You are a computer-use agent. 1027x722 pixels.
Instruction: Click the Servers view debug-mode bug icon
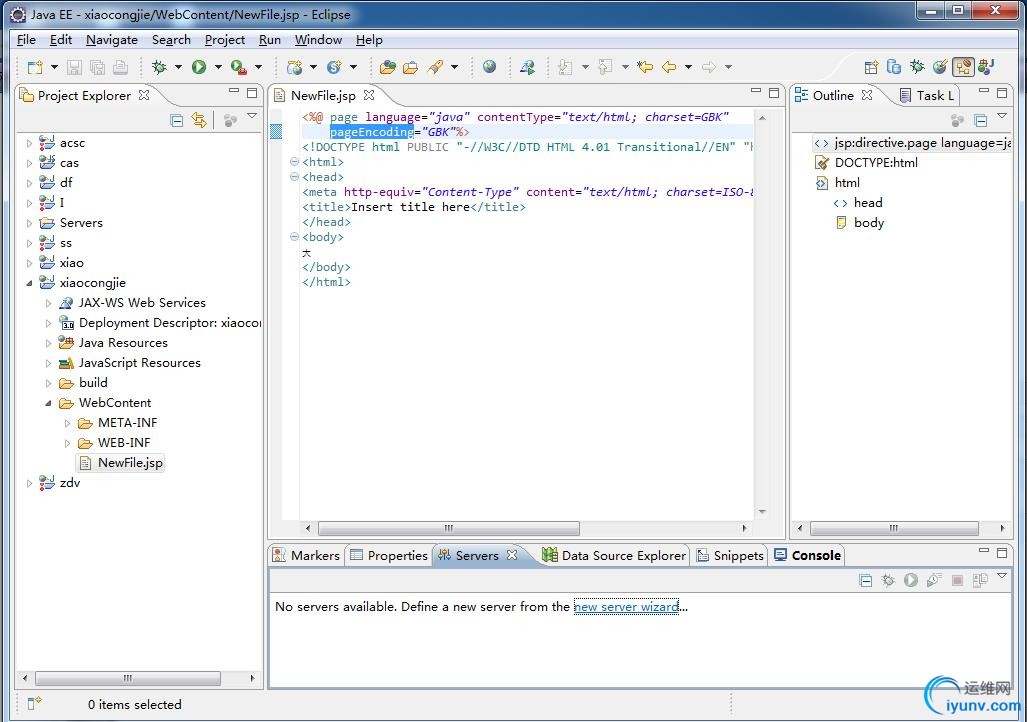click(888, 580)
